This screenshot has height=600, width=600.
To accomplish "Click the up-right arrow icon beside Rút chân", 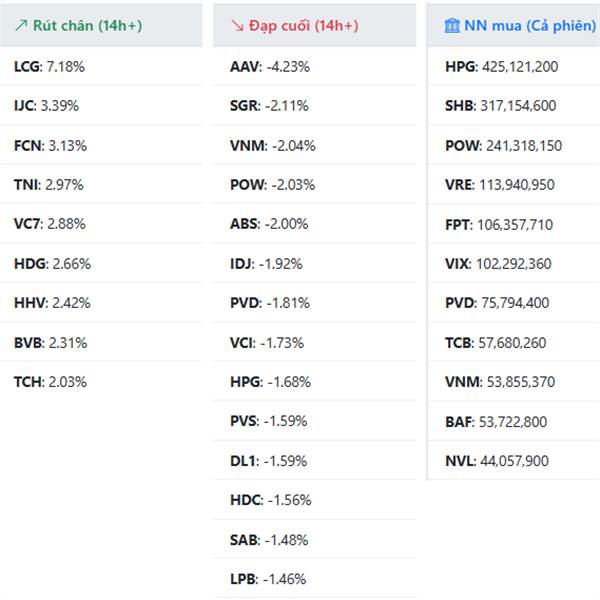I will click(x=20, y=26).
